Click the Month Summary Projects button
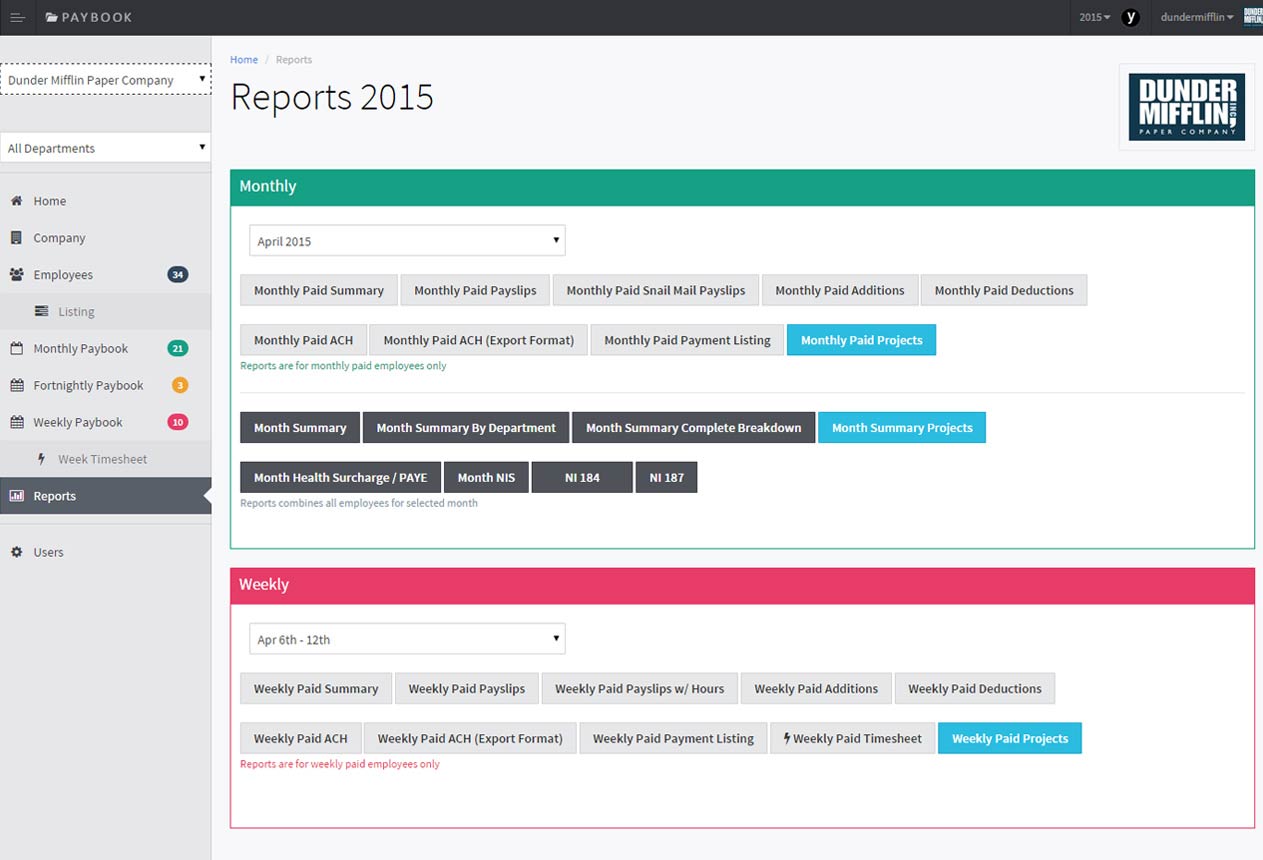 902,427
